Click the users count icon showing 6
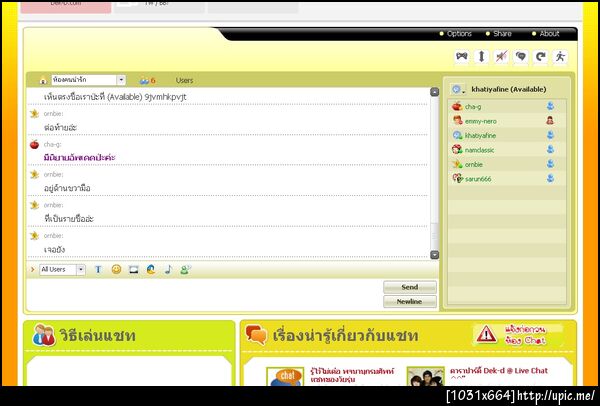The height and width of the screenshot is (406, 600). pos(148,80)
